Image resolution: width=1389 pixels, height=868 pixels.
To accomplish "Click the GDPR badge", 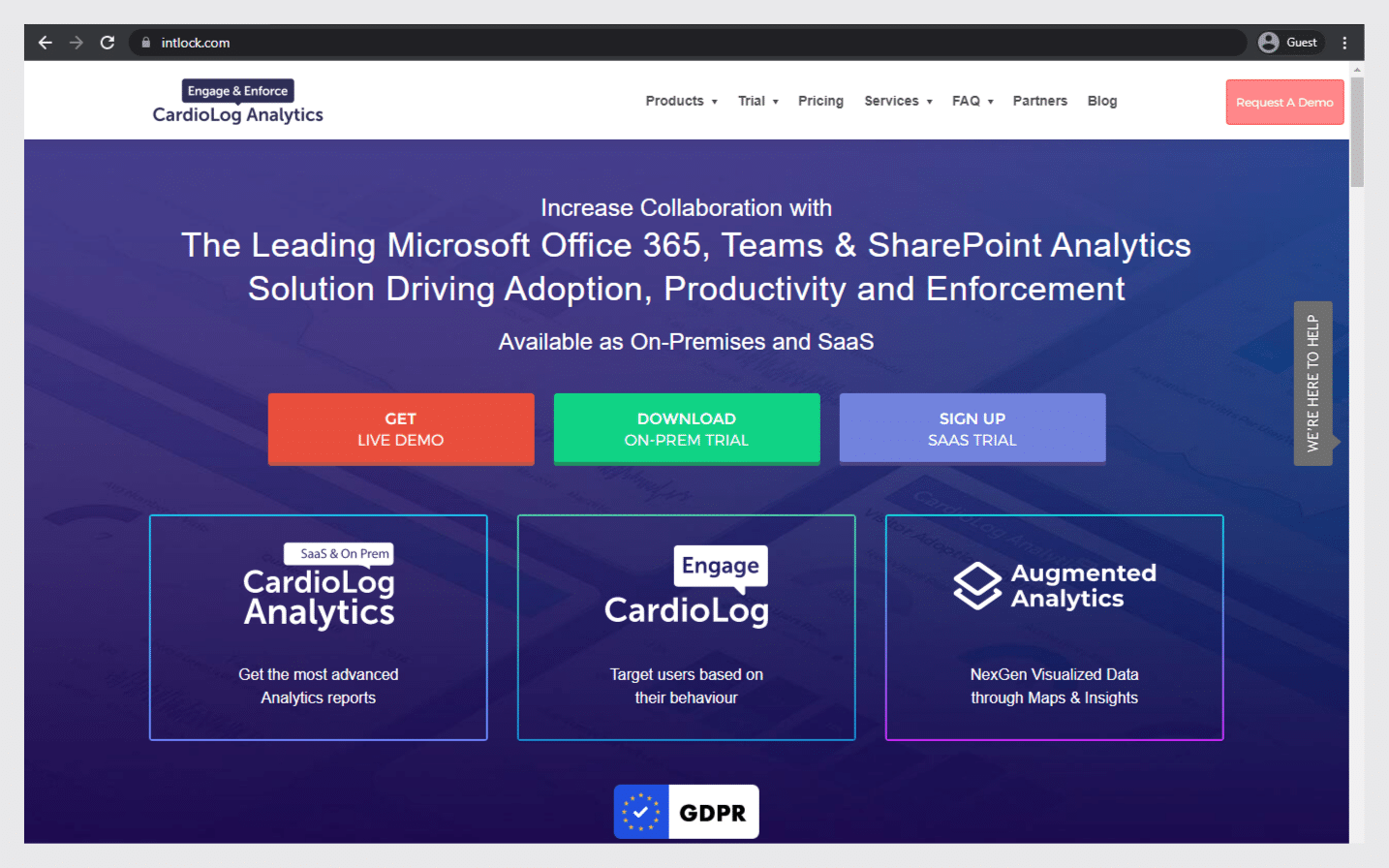I will coord(686,812).
